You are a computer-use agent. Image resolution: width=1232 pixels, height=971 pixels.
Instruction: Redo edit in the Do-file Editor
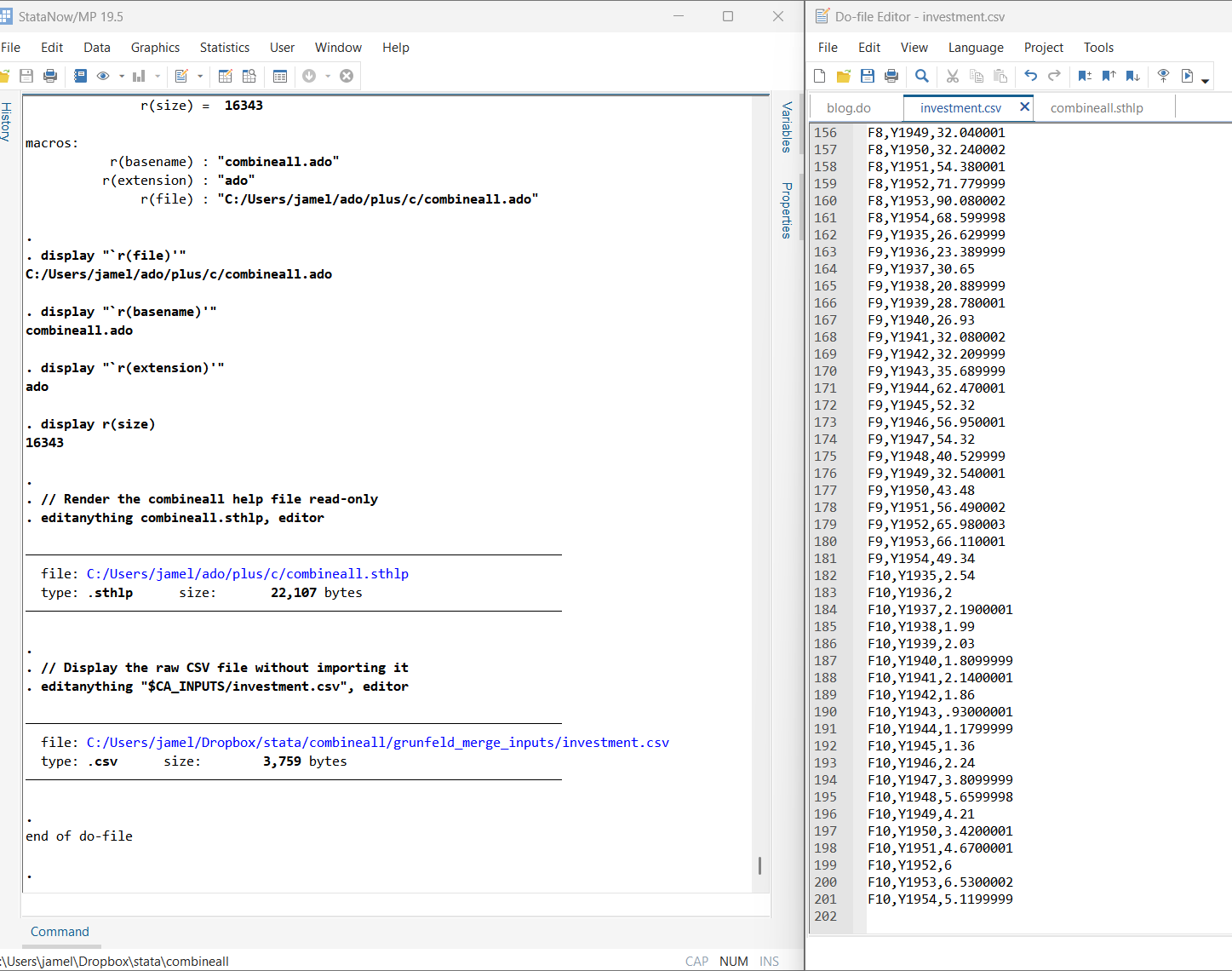pyautogui.click(x=1055, y=76)
